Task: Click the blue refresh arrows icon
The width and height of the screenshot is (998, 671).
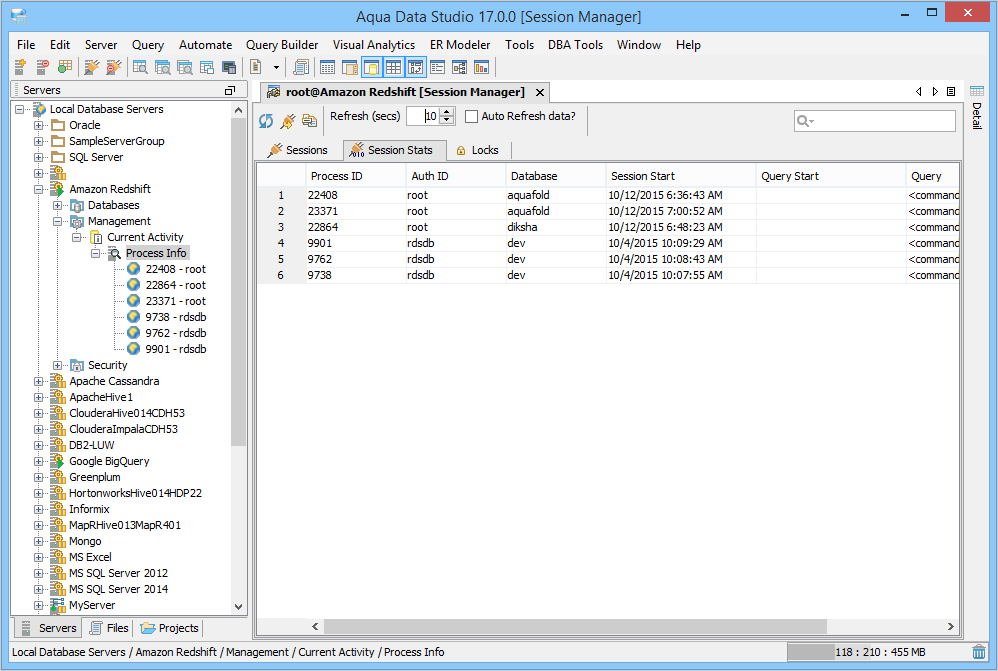Action: click(266, 120)
